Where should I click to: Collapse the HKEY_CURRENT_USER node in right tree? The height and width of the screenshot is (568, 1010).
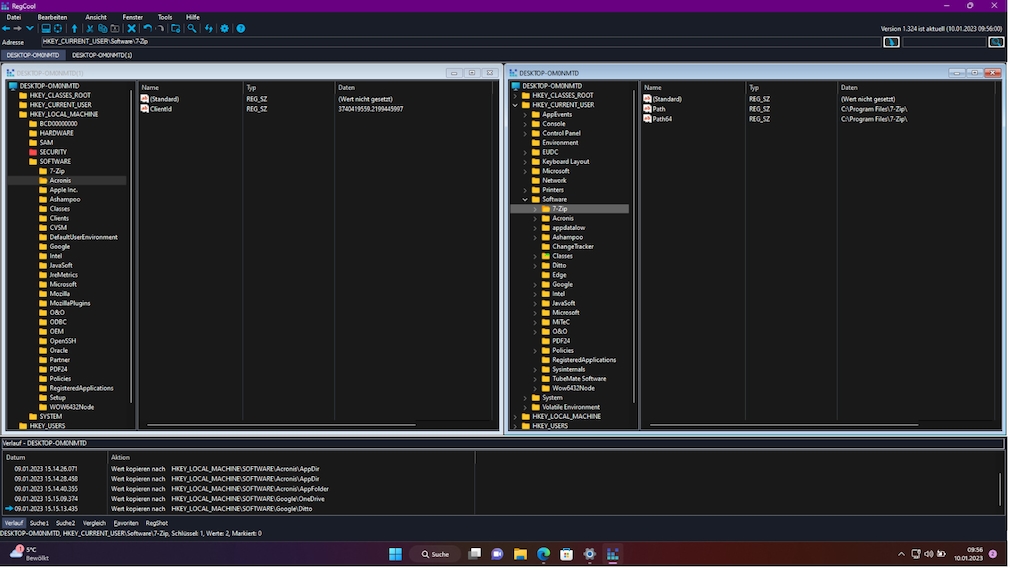515,105
